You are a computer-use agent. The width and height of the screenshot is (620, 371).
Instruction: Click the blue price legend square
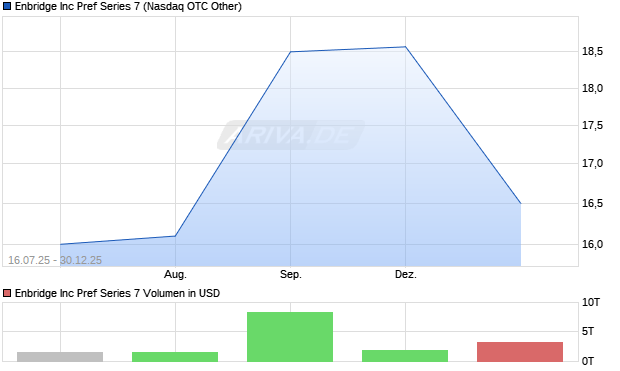tap(7, 6)
